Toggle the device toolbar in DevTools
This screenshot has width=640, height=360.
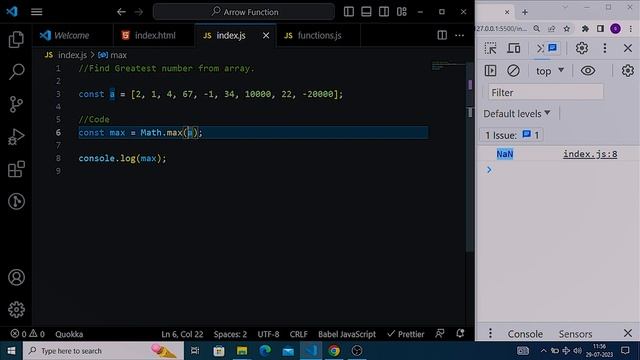coord(513,48)
